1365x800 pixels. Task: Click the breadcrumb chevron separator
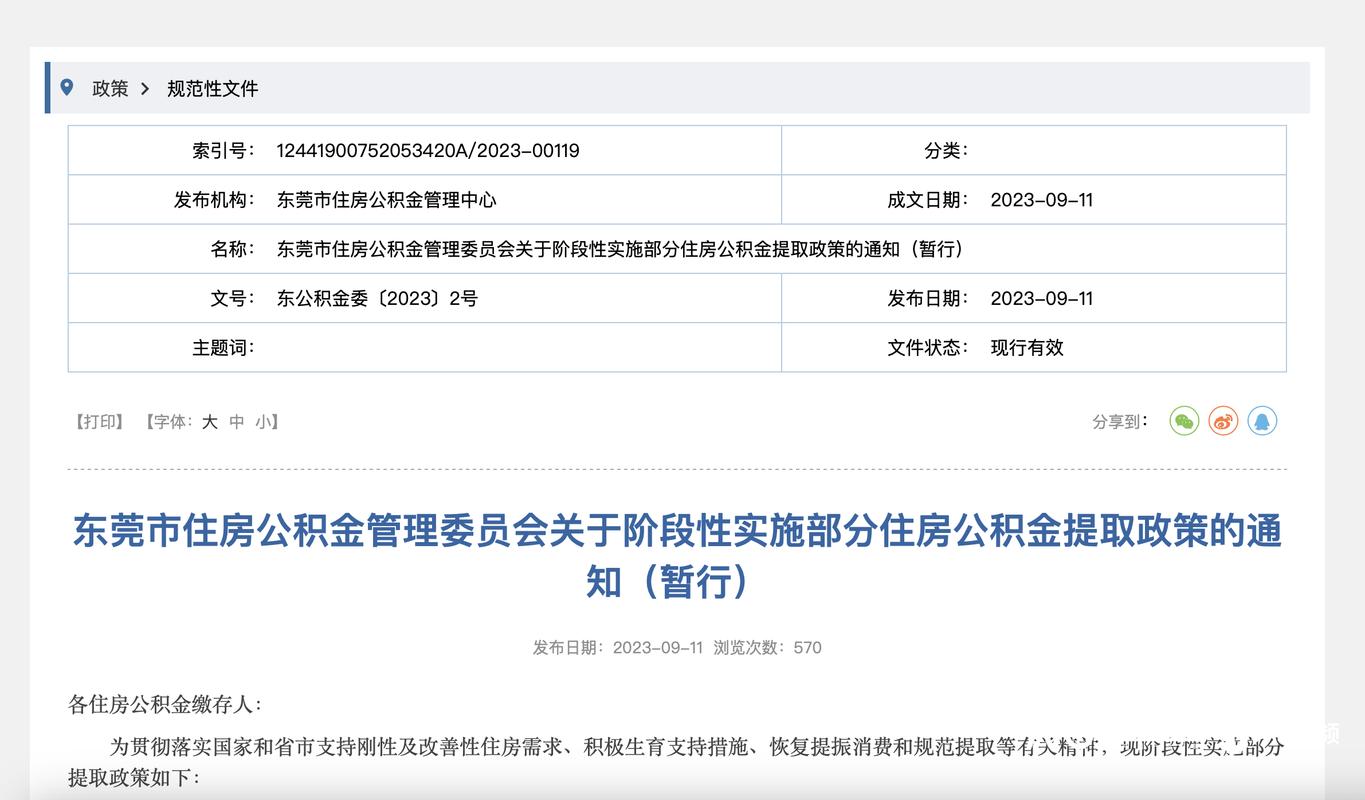tap(145, 88)
